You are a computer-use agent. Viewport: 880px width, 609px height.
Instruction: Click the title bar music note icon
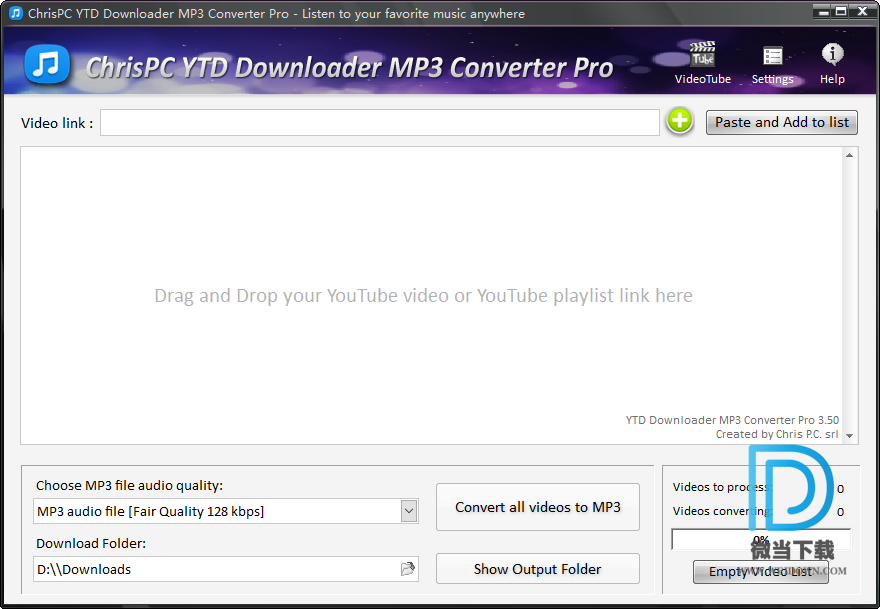click(16, 13)
